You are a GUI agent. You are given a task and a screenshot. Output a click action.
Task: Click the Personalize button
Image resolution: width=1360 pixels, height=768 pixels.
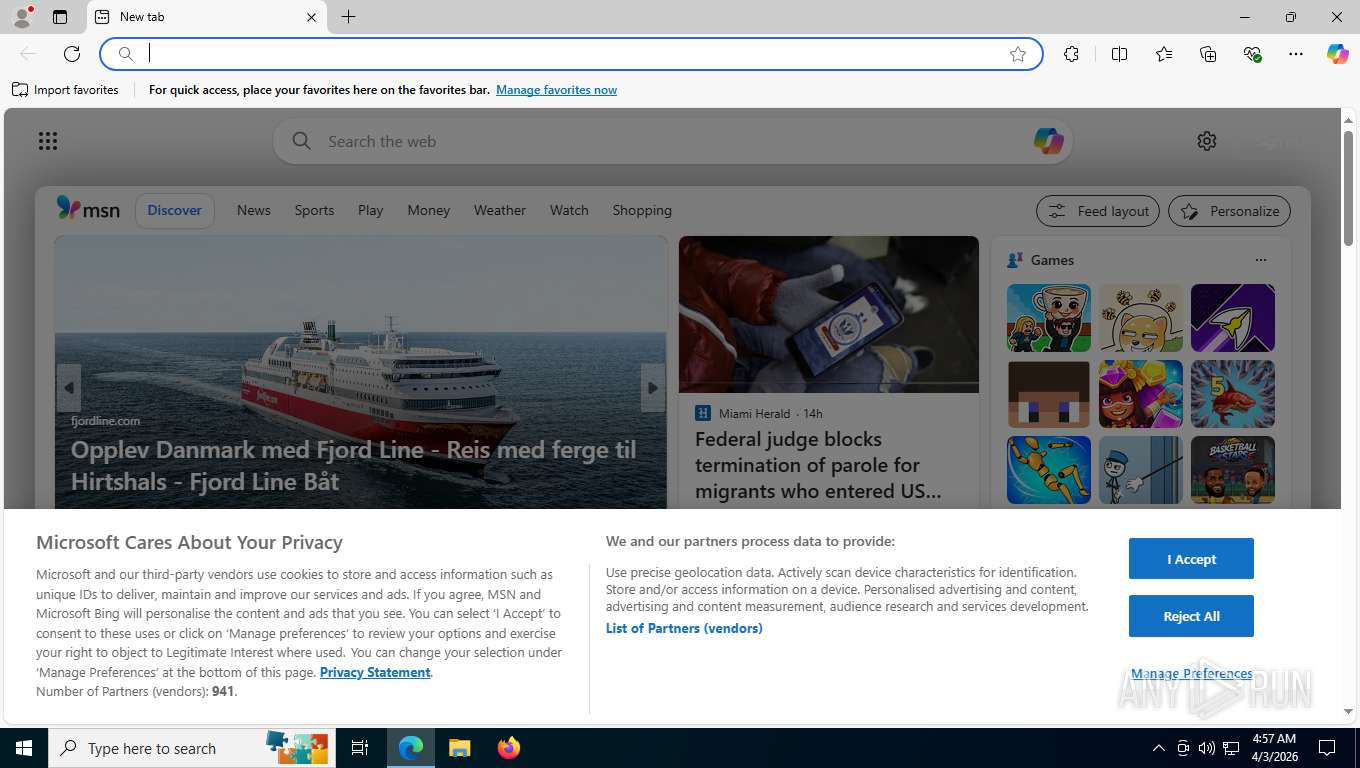[1229, 211]
